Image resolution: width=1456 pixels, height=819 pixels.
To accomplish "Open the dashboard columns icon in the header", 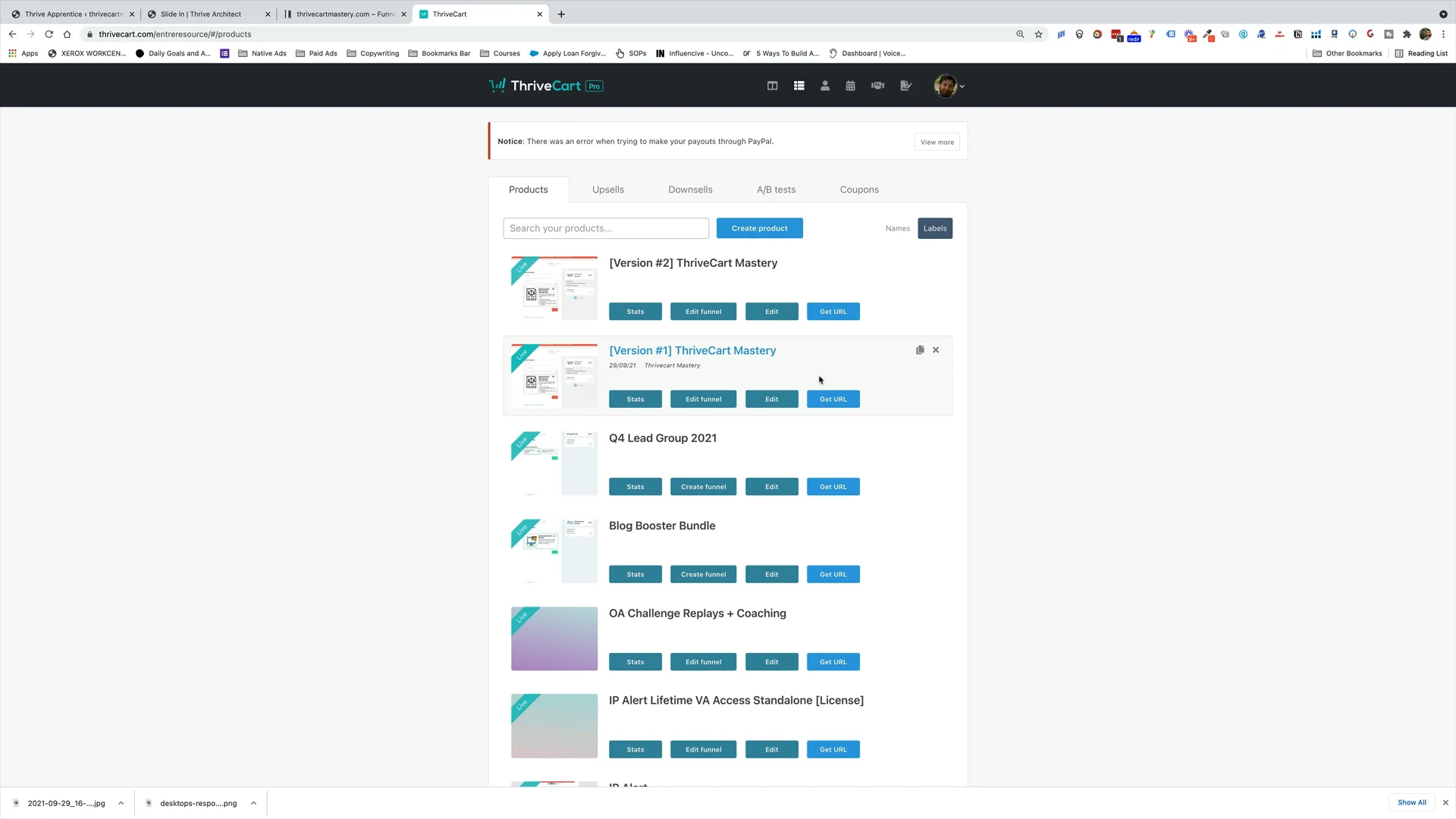I will (772, 86).
